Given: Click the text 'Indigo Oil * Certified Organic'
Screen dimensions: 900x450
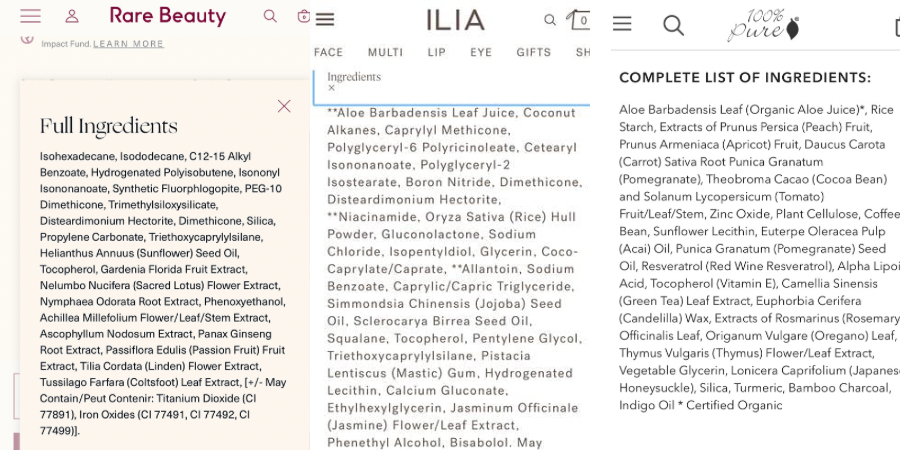Looking at the screenshot, I should pyautogui.click(x=700, y=405).
